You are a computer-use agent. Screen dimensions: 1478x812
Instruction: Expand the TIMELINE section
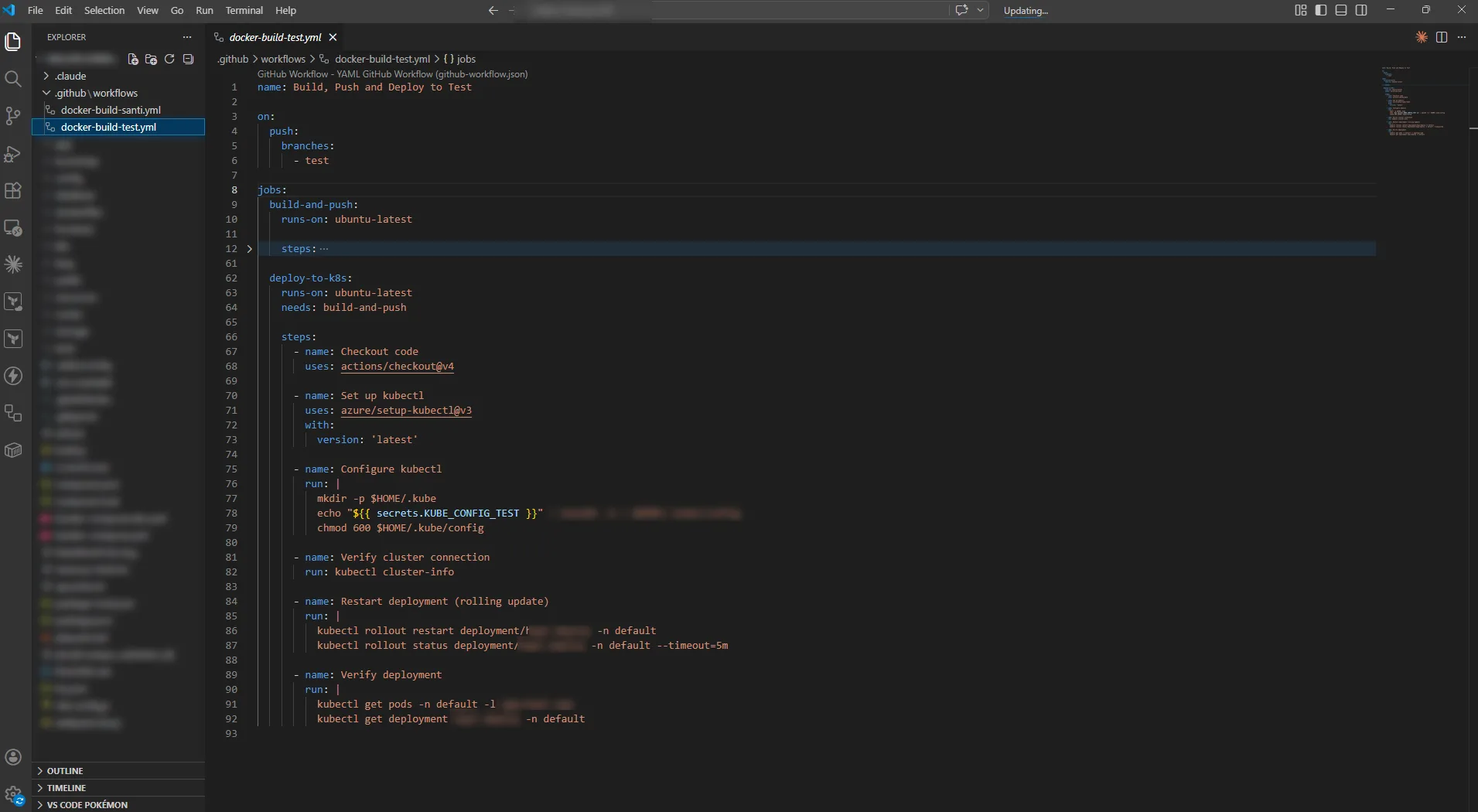pos(118,788)
